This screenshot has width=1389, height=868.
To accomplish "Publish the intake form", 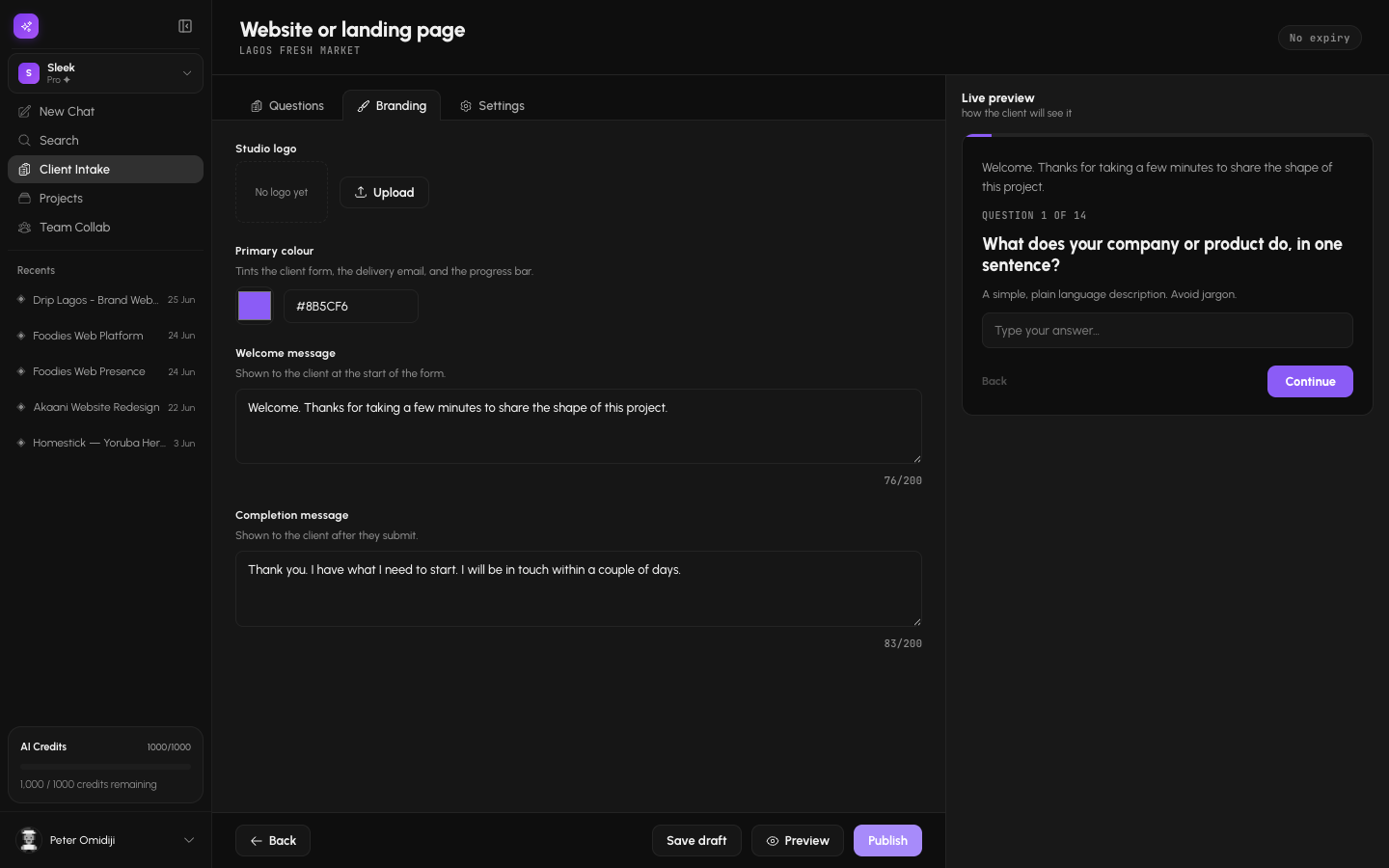I will 887,841.
